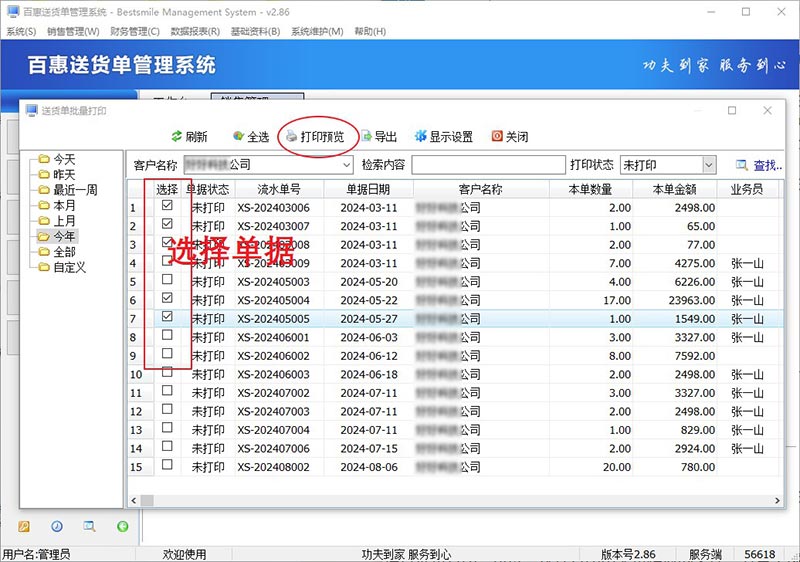The height and width of the screenshot is (562, 800).
Task: Open 打印预览 print preview
Action: tap(315, 136)
